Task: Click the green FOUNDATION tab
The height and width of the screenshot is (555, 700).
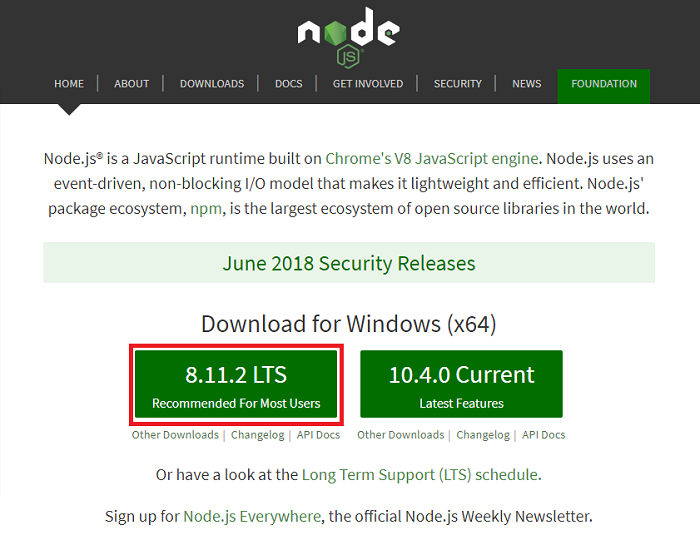Action: pyautogui.click(x=604, y=85)
